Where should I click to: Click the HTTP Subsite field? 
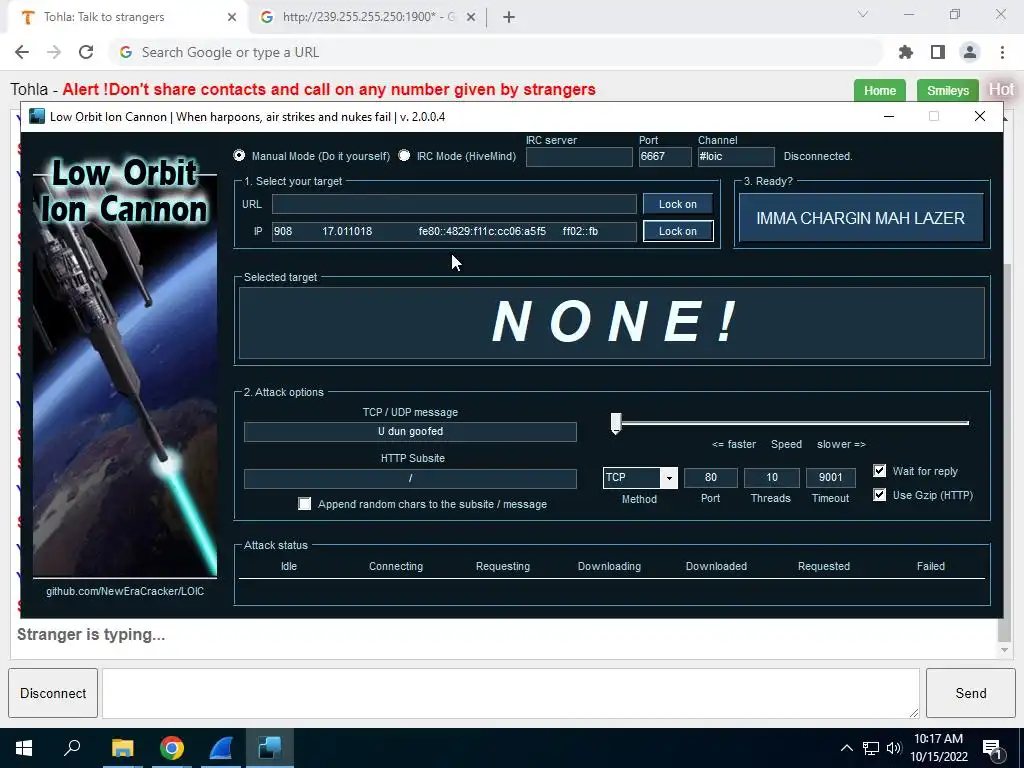click(x=410, y=478)
